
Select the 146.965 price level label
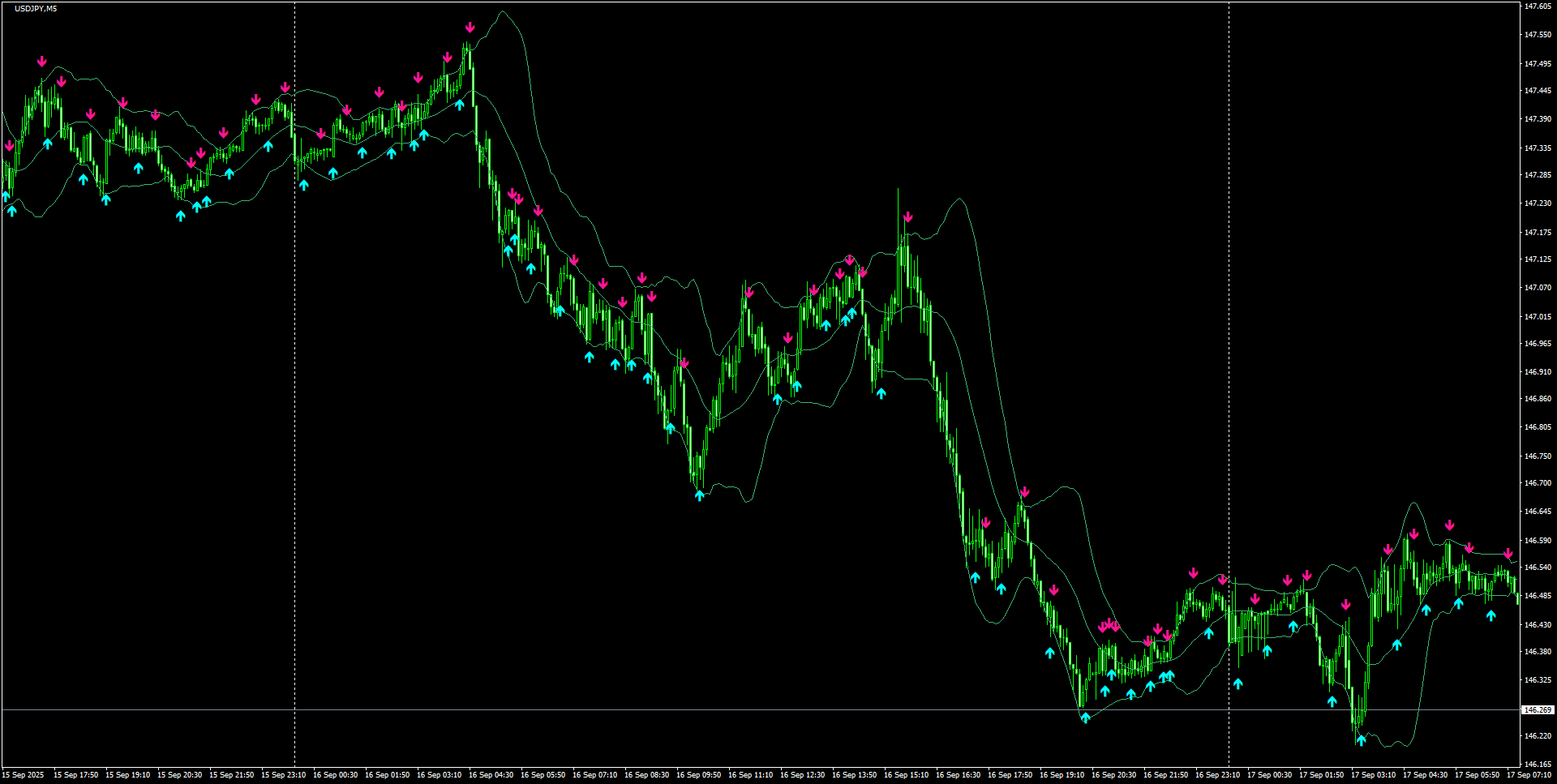pyautogui.click(x=1538, y=344)
